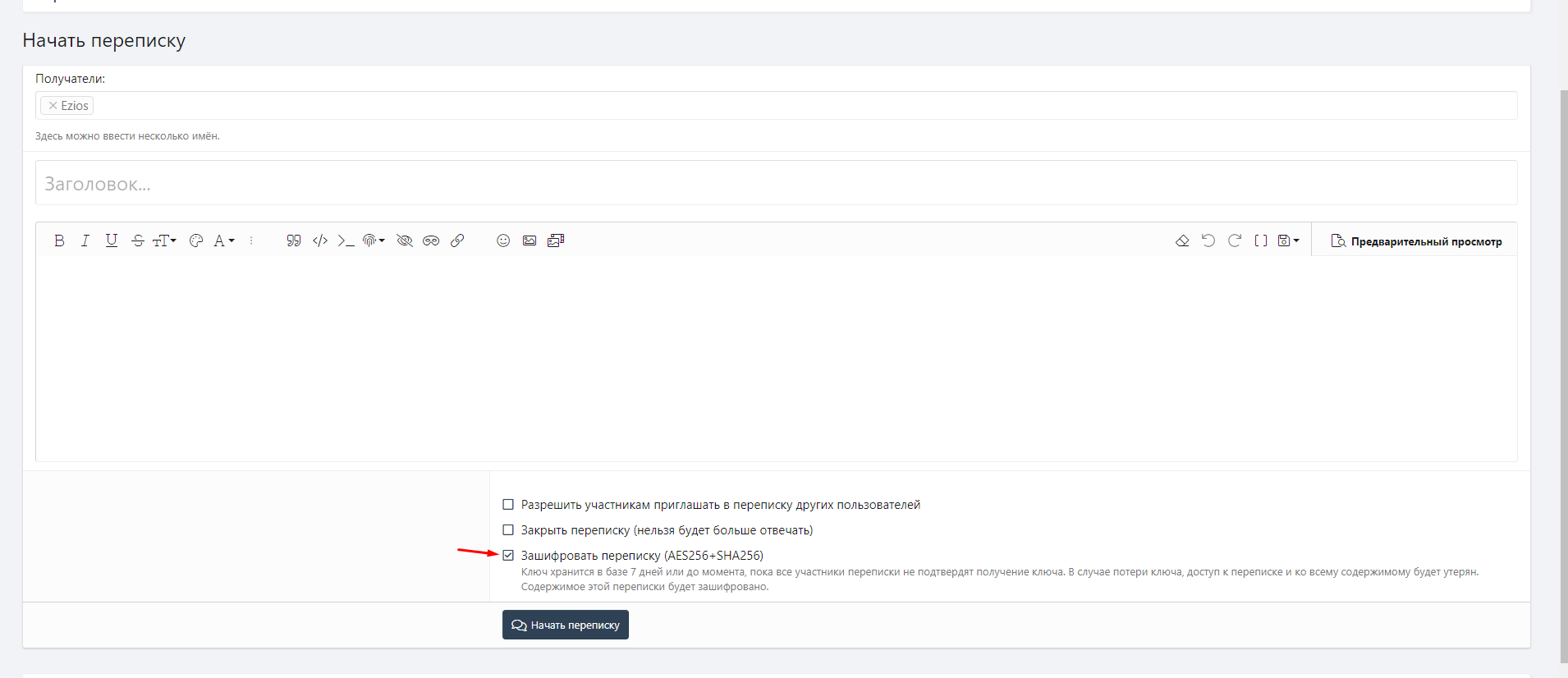Open the smilies picker

[503, 241]
